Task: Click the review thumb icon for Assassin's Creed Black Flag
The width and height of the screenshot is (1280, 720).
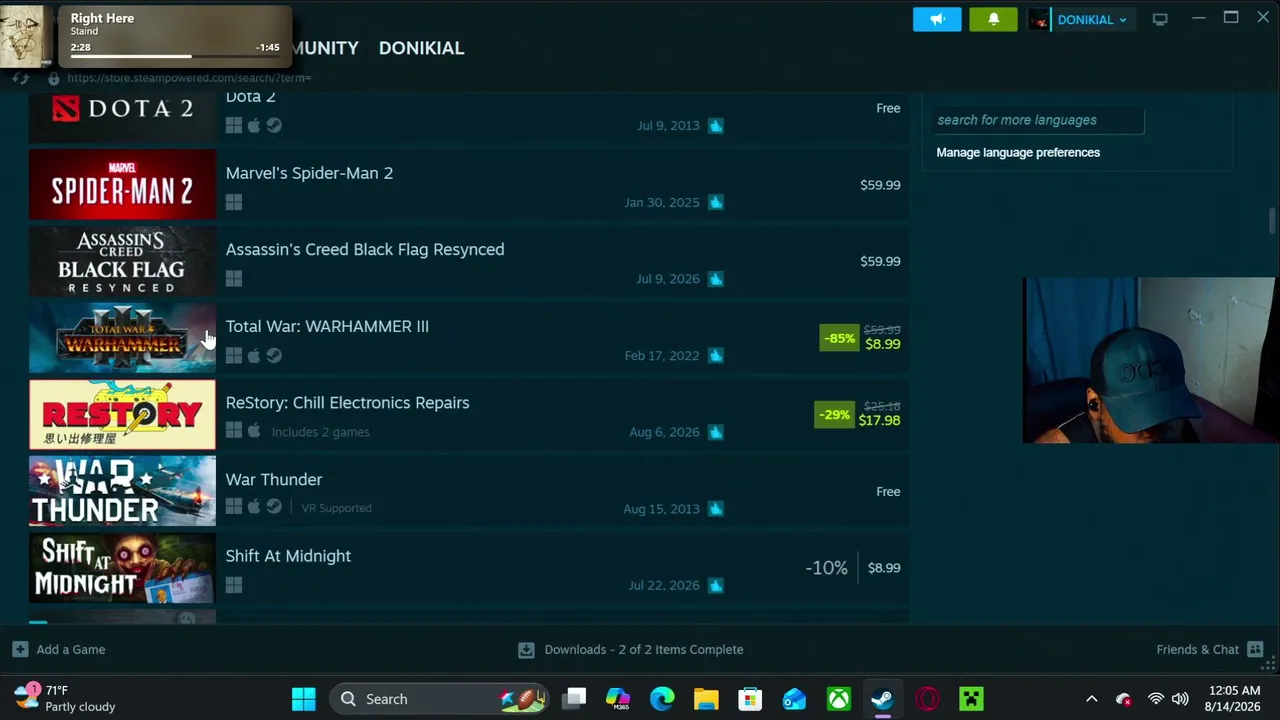Action: pyautogui.click(x=715, y=278)
